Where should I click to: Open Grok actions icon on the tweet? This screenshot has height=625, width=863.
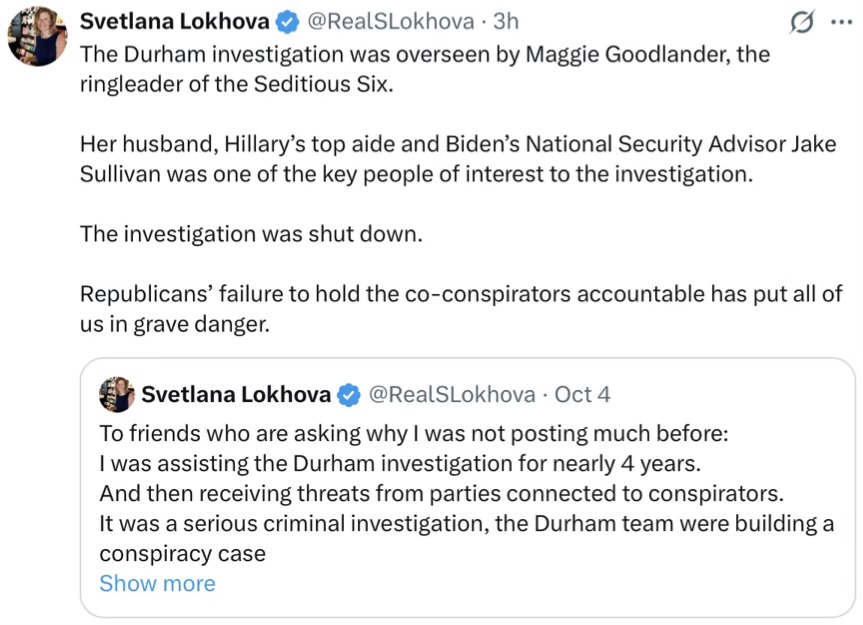[x=800, y=21]
